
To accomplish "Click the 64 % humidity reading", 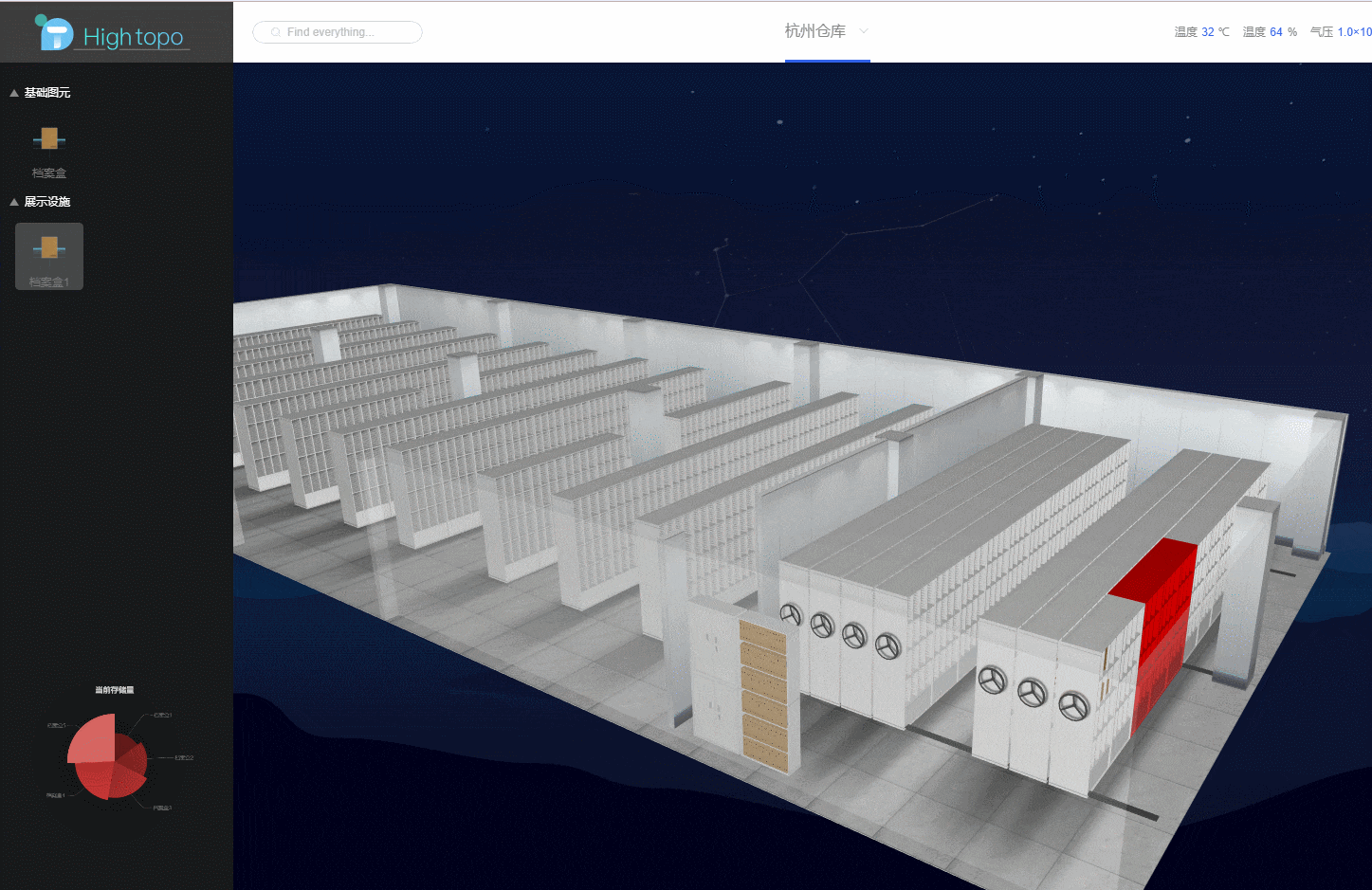I will pyautogui.click(x=1276, y=31).
